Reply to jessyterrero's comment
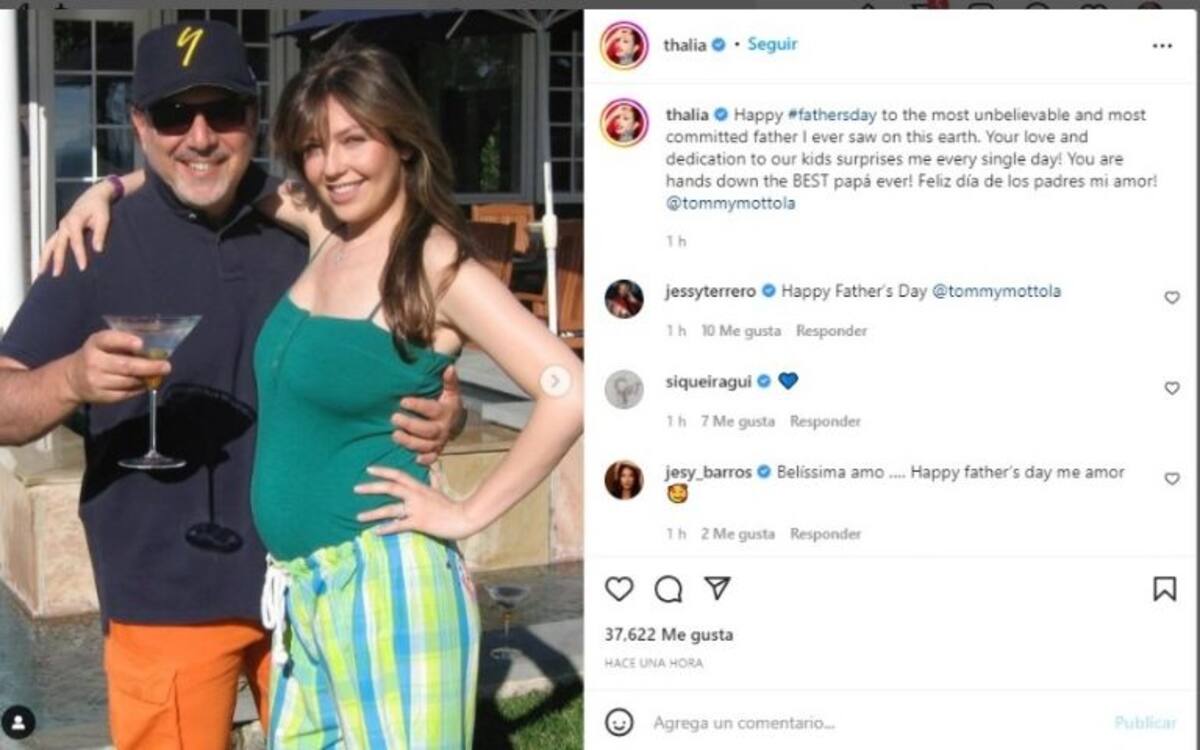Image resolution: width=1200 pixels, height=750 pixels. (831, 331)
